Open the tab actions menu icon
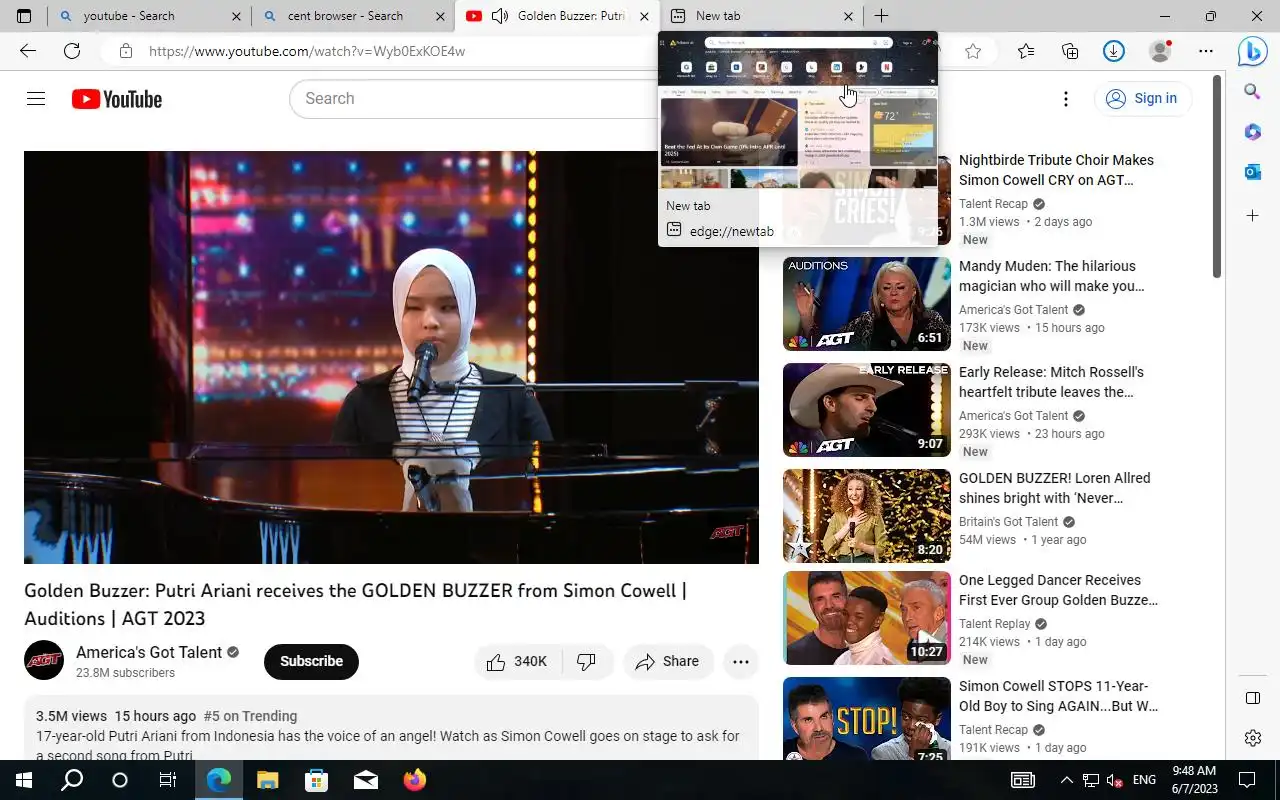The height and width of the screenshot is (800, 1280). point(24,16)
